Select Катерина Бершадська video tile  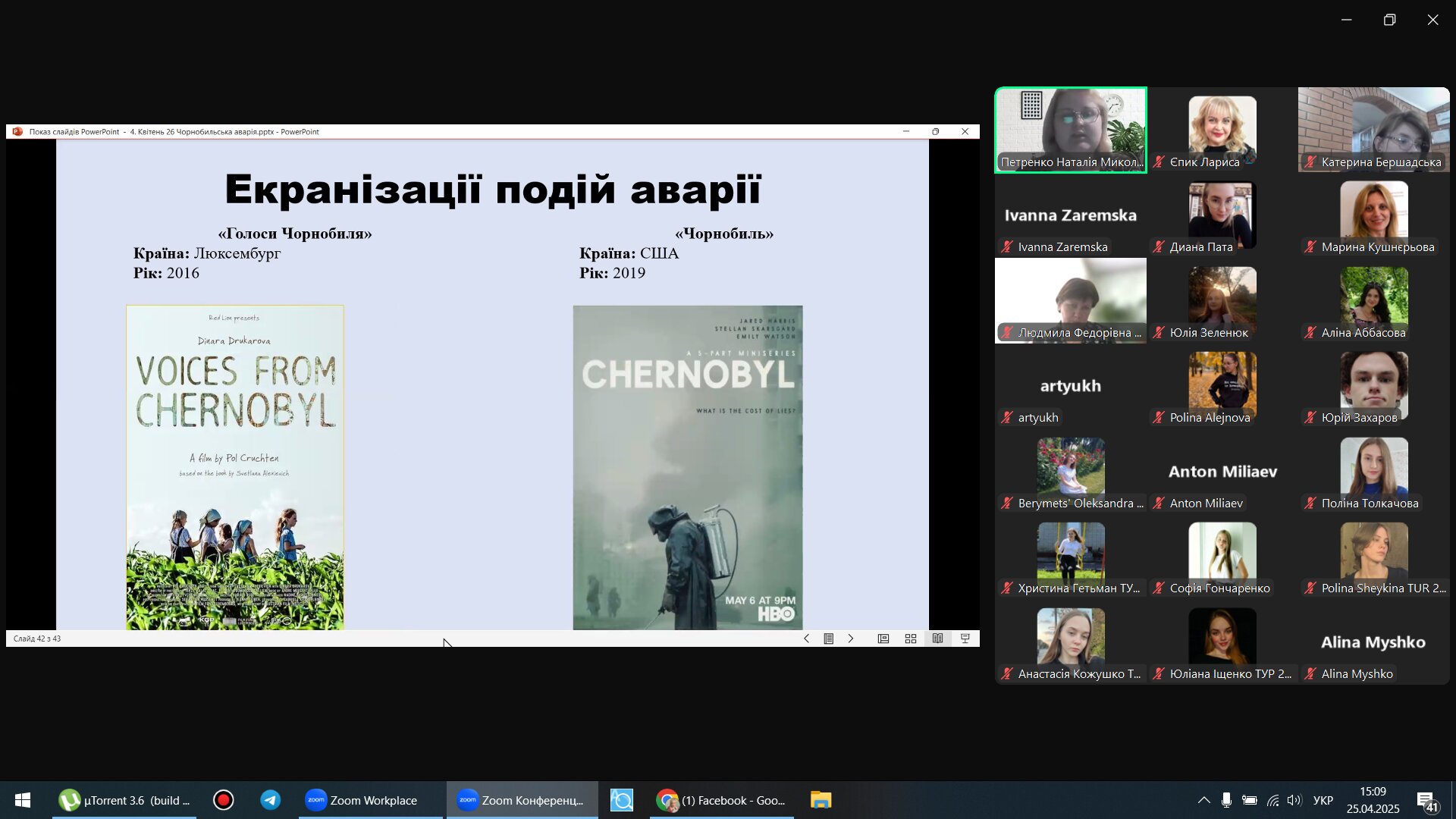1374,130
